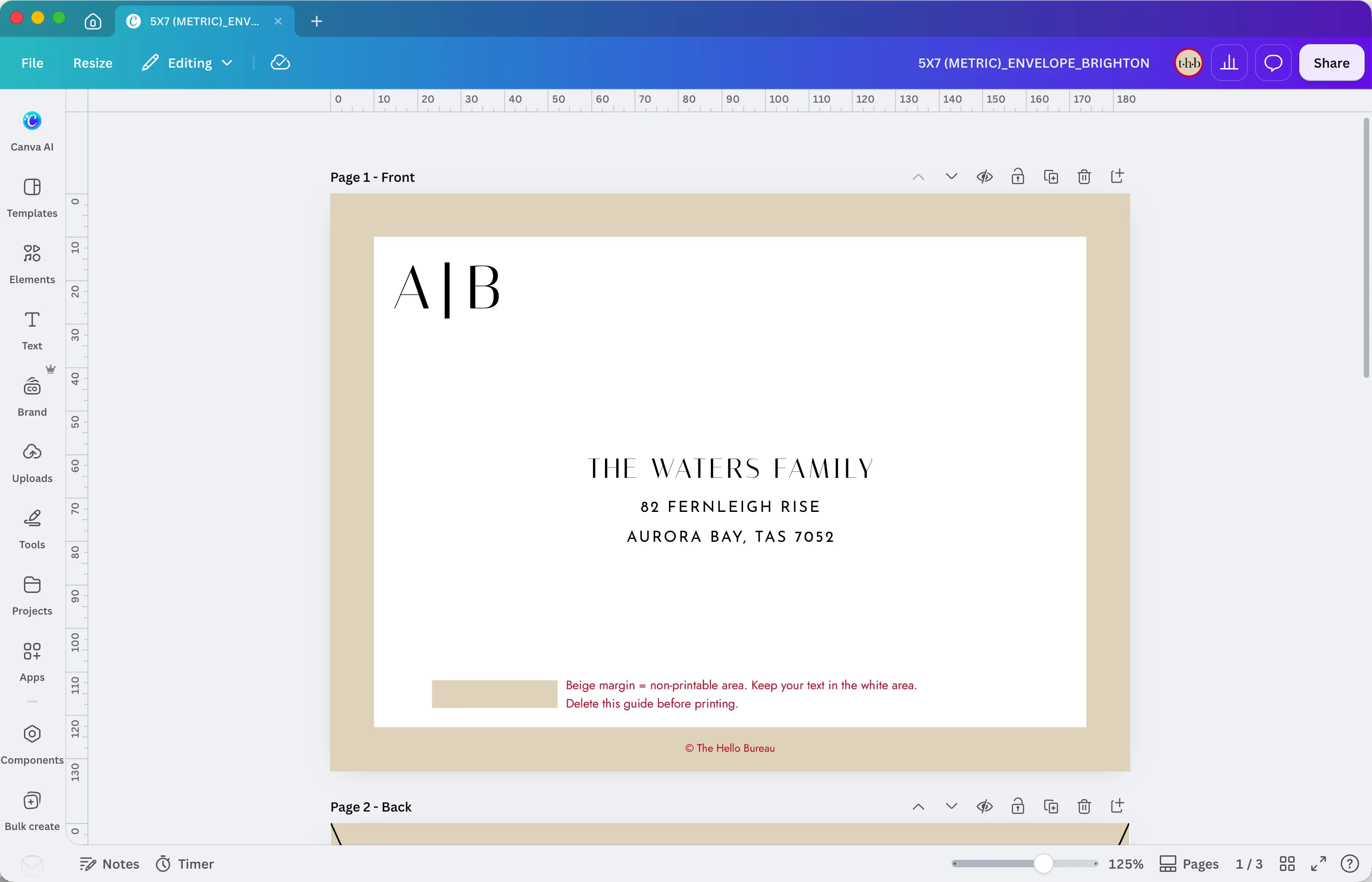Image resolution: width=1372 pixels, height=882 pixels.
Task: Open the Brand kit panel
Action: coord(32,397)
